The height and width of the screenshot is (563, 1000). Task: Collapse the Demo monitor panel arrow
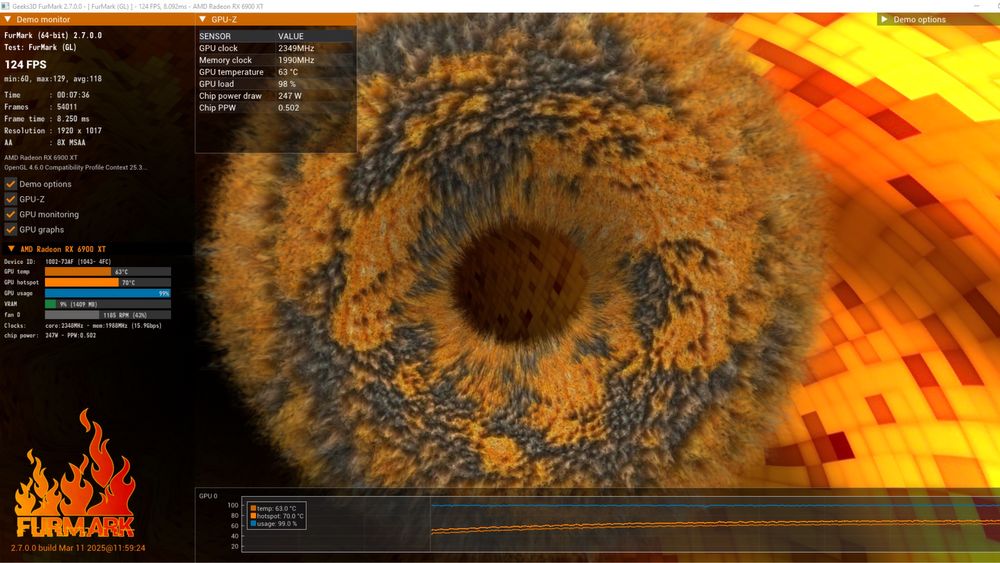tap(8, 20)
